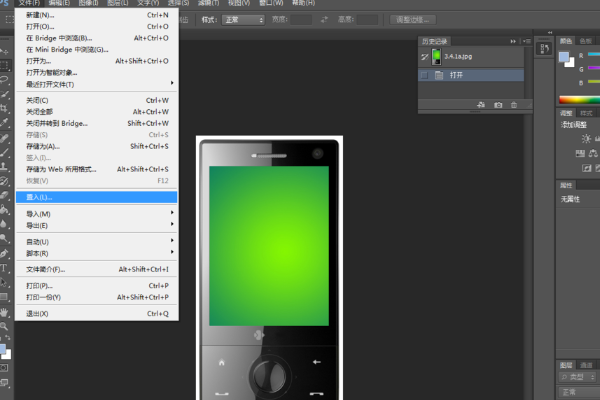Click the color spectrum ramp
Viewport: 600px width, 400px height.
pos(579,100)
